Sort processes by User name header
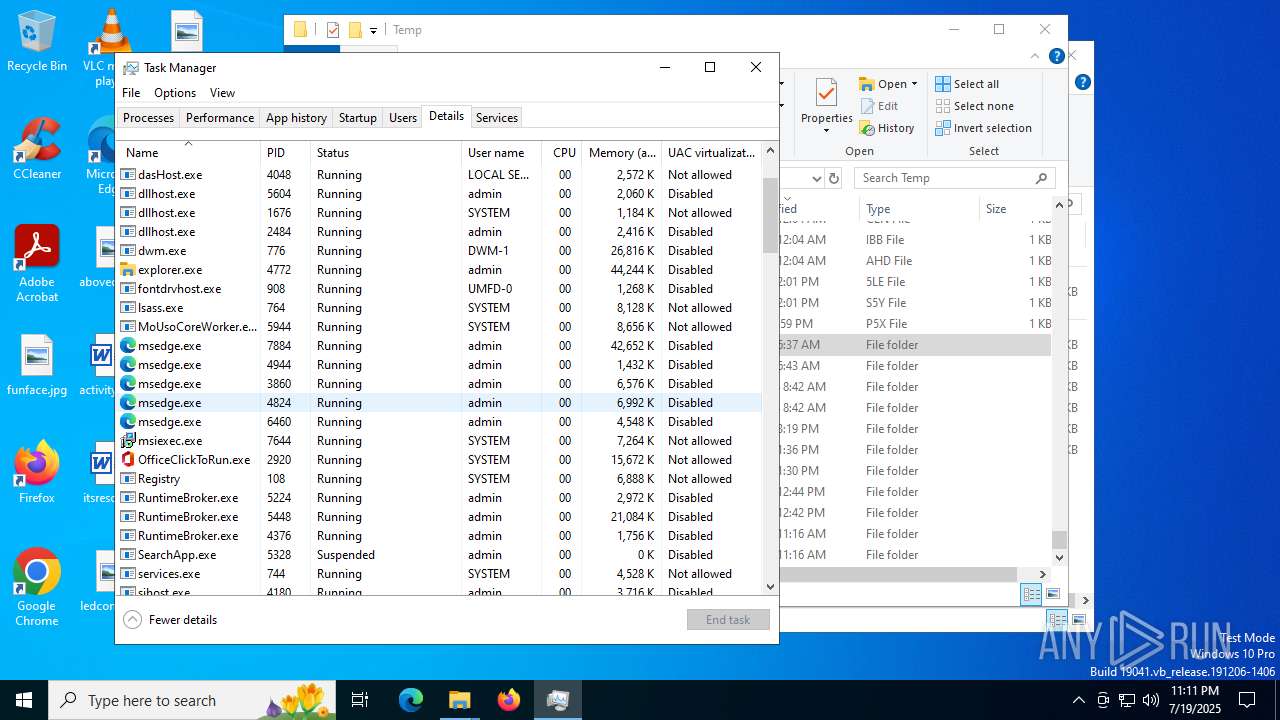 (x=502, y=153)
